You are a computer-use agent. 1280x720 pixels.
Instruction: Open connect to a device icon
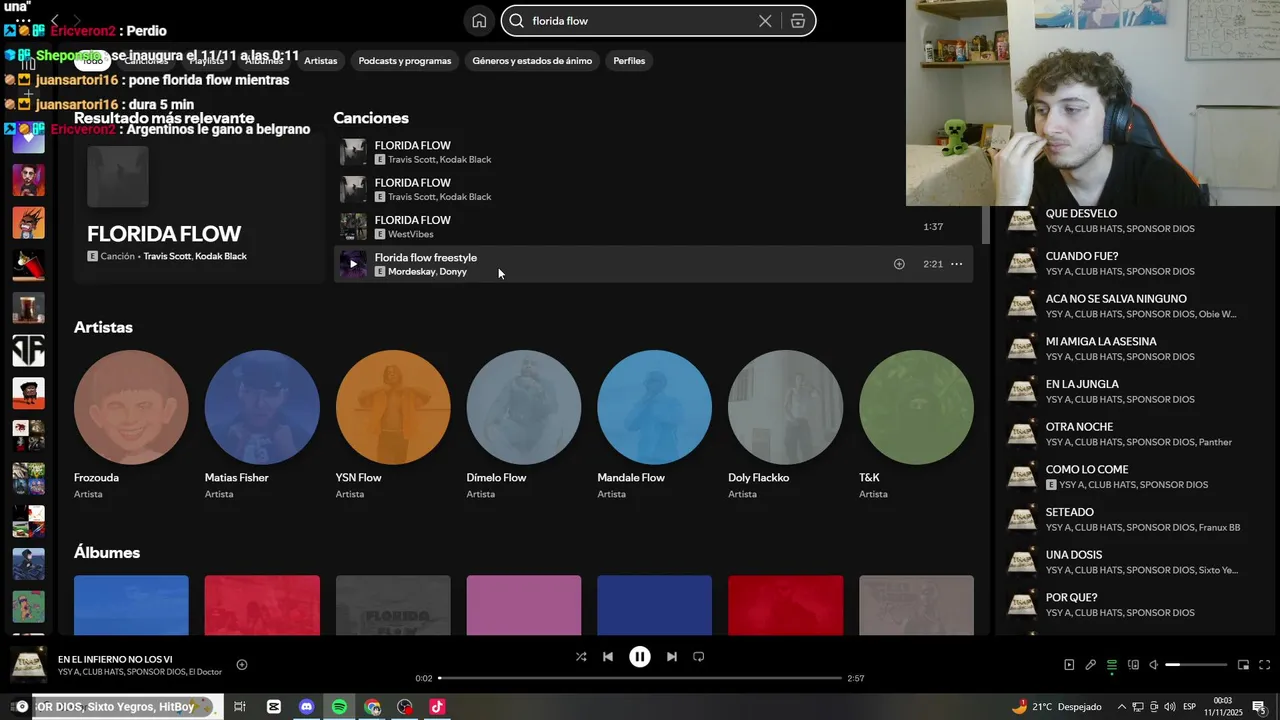point(1133,665)
